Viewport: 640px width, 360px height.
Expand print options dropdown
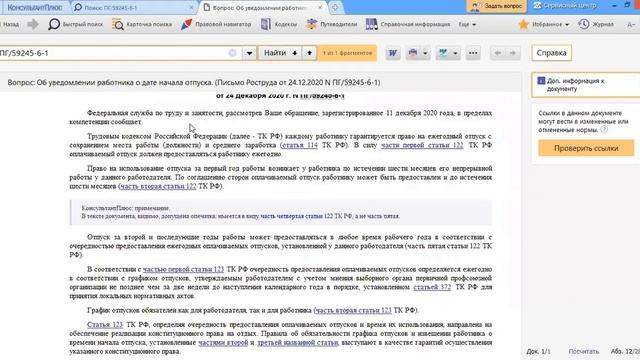pos(425,53)
